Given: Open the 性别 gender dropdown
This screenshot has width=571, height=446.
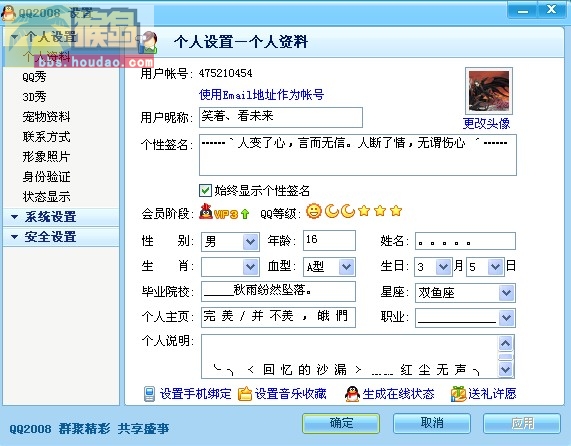Looking at the screenshot, I should point(250,242).
